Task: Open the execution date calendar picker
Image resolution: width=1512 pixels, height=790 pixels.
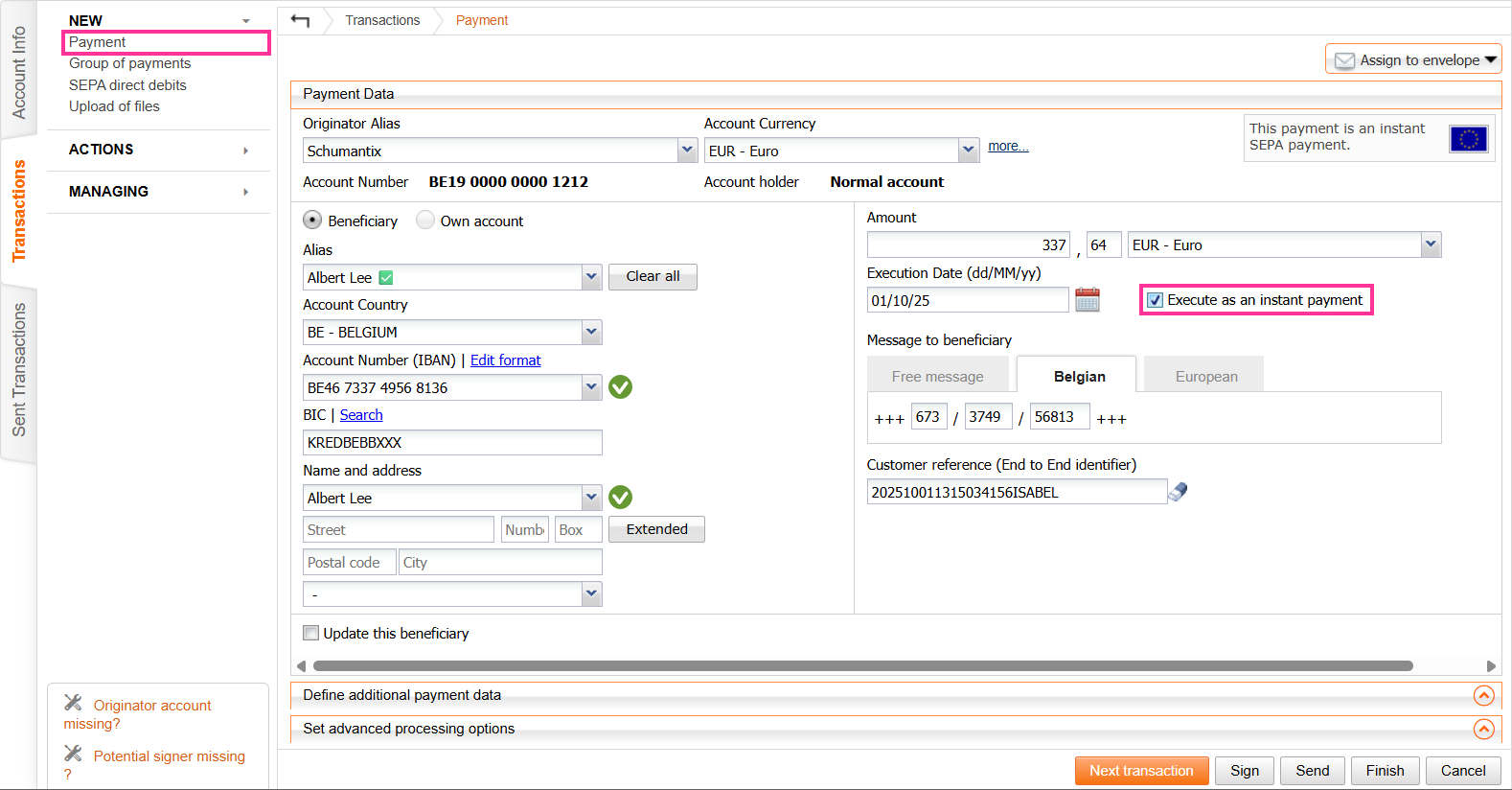Action: point(1088,300)
